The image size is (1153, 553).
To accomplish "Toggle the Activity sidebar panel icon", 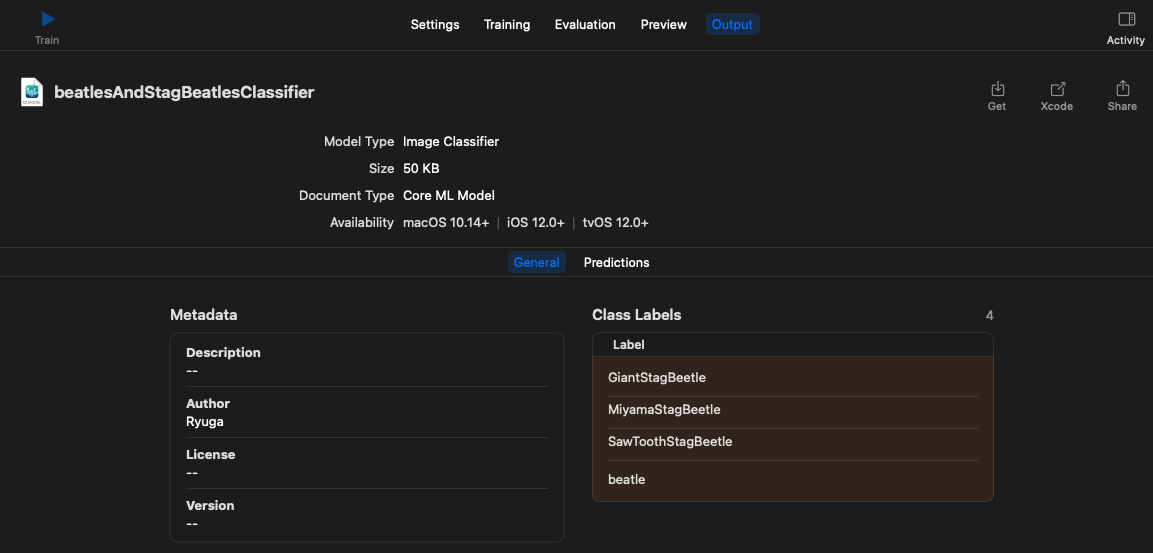I will pyautogui.click(x=1126, y=19).
